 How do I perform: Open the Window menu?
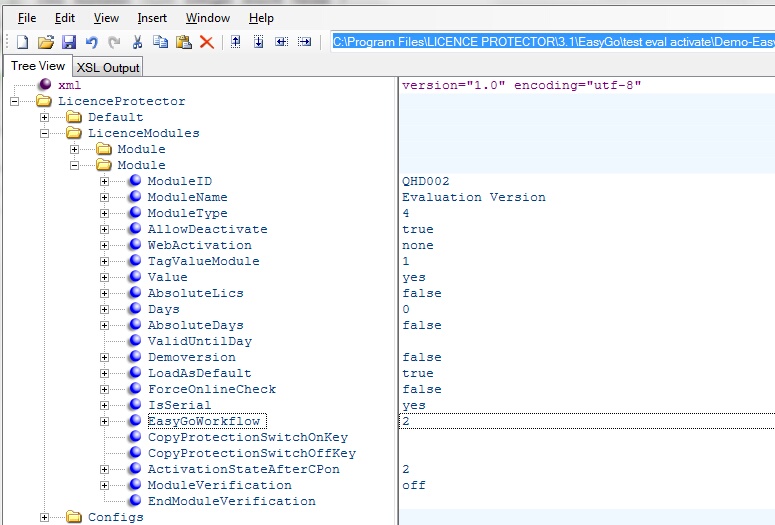(208, 18)
